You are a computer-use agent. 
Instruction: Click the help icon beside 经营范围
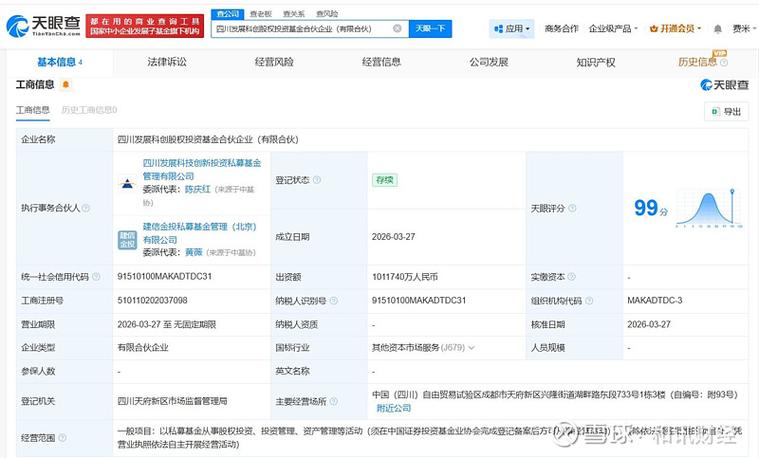point(62,438)
